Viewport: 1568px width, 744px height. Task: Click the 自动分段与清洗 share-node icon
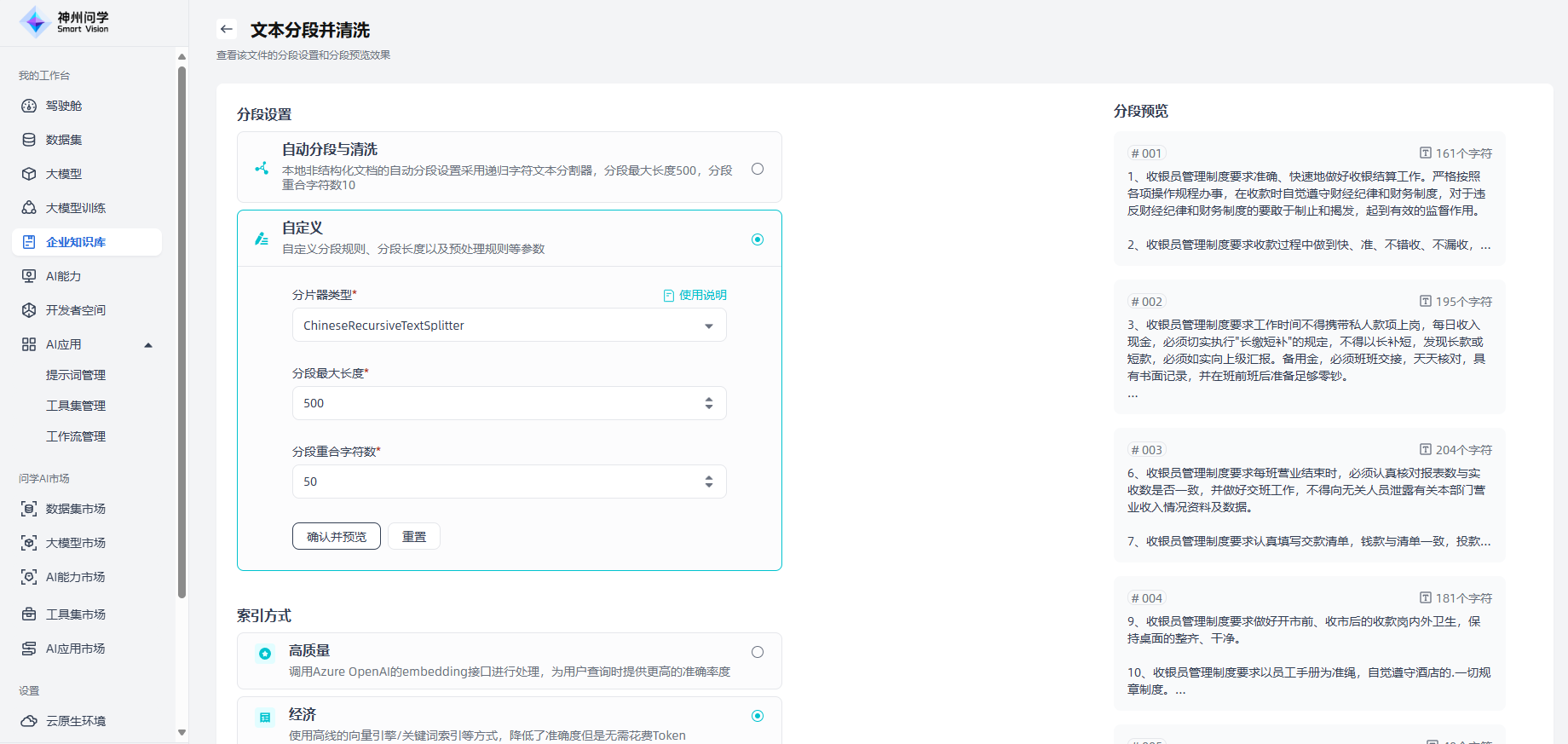point(262,169)
